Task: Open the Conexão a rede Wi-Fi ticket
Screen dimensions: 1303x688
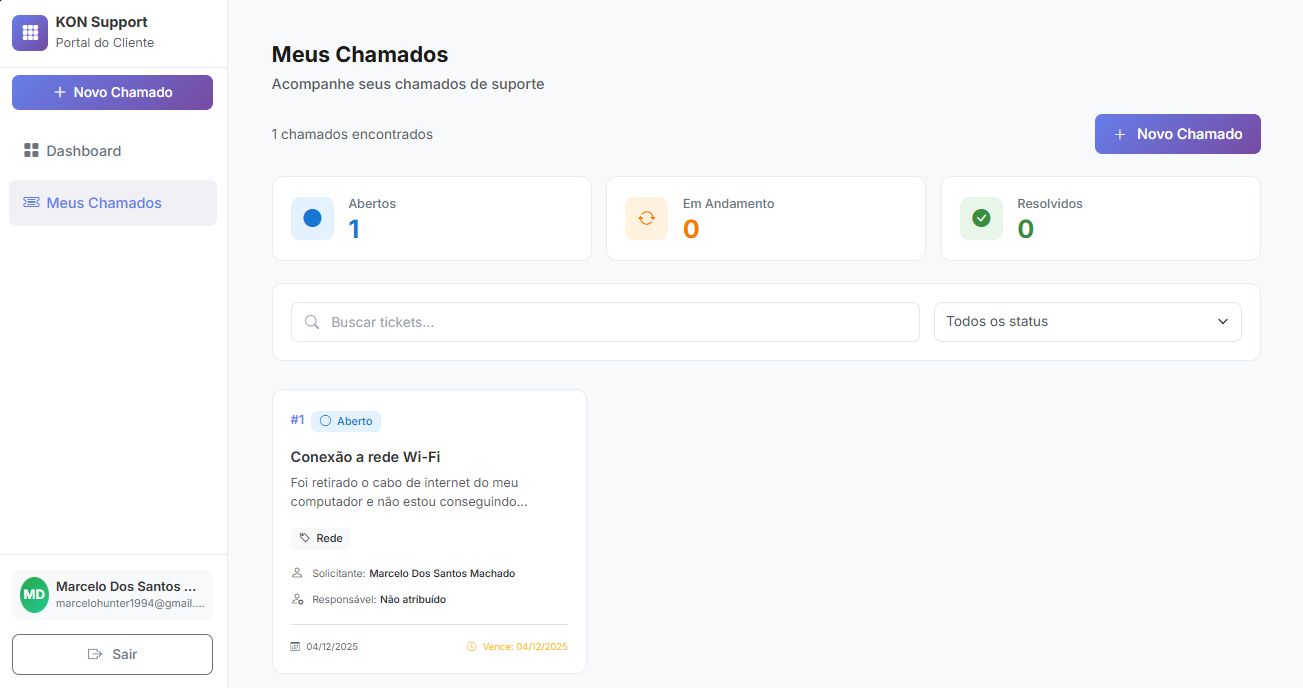Action: 365,457
